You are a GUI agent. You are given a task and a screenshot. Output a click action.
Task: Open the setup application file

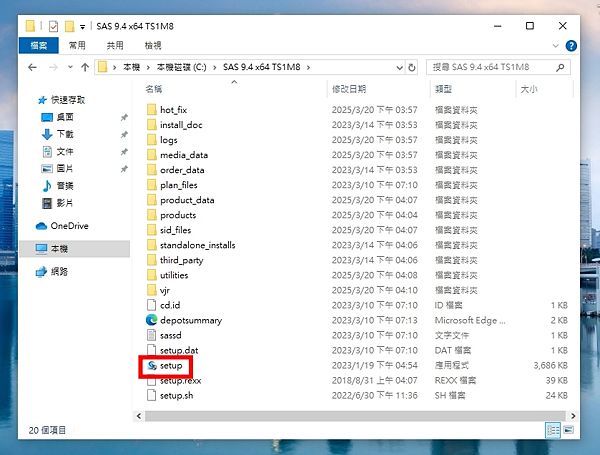[x=171, y=367]
